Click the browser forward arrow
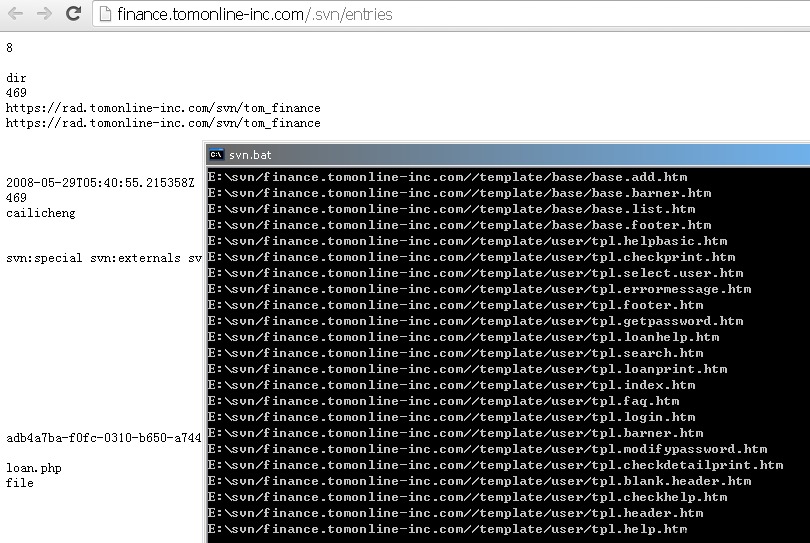Image resolution: width=810 pixels, height=543 pixels. pyautogui.click(x=44, y=13)
